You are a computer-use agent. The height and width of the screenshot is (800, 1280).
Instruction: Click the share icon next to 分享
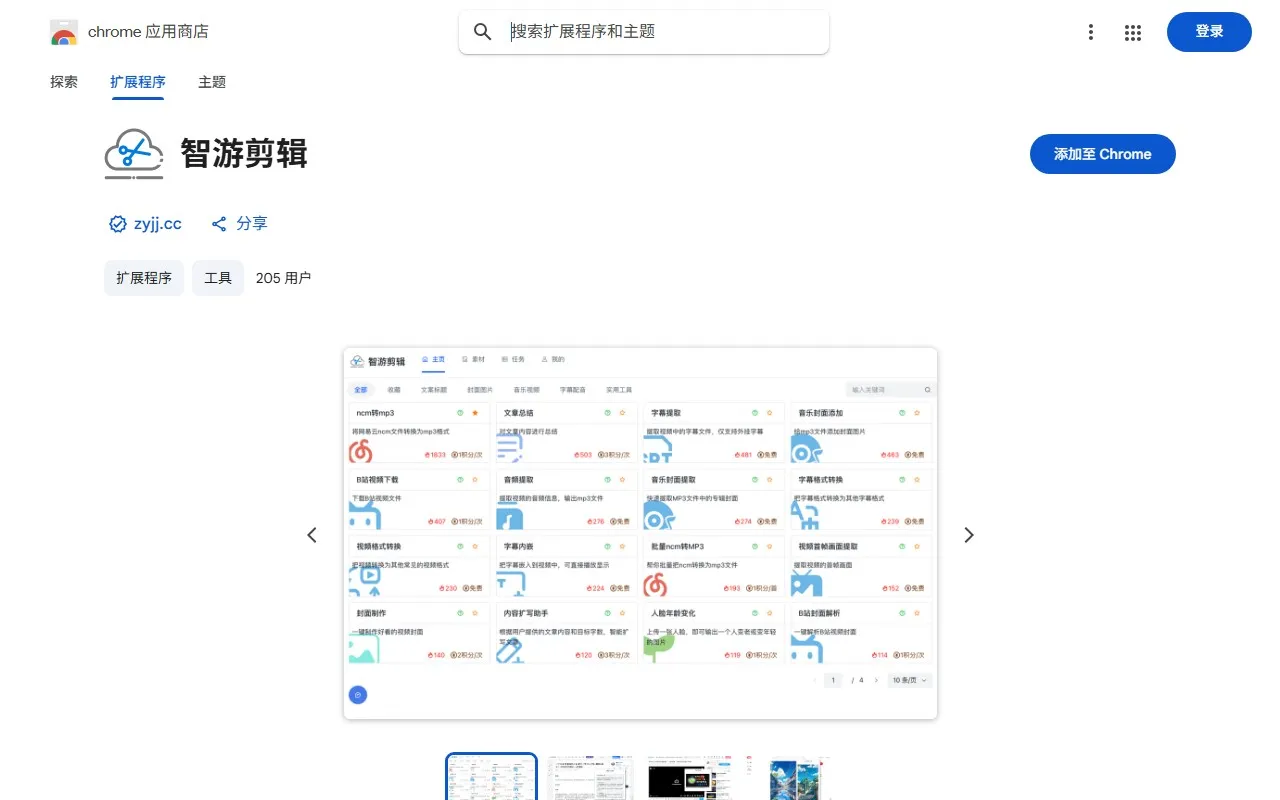[219, 224]
